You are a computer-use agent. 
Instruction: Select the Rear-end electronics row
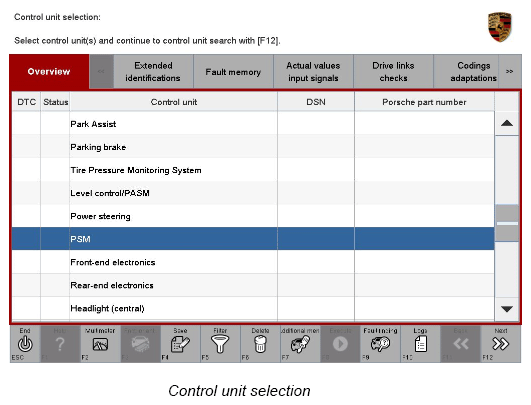tap(253, 285)
